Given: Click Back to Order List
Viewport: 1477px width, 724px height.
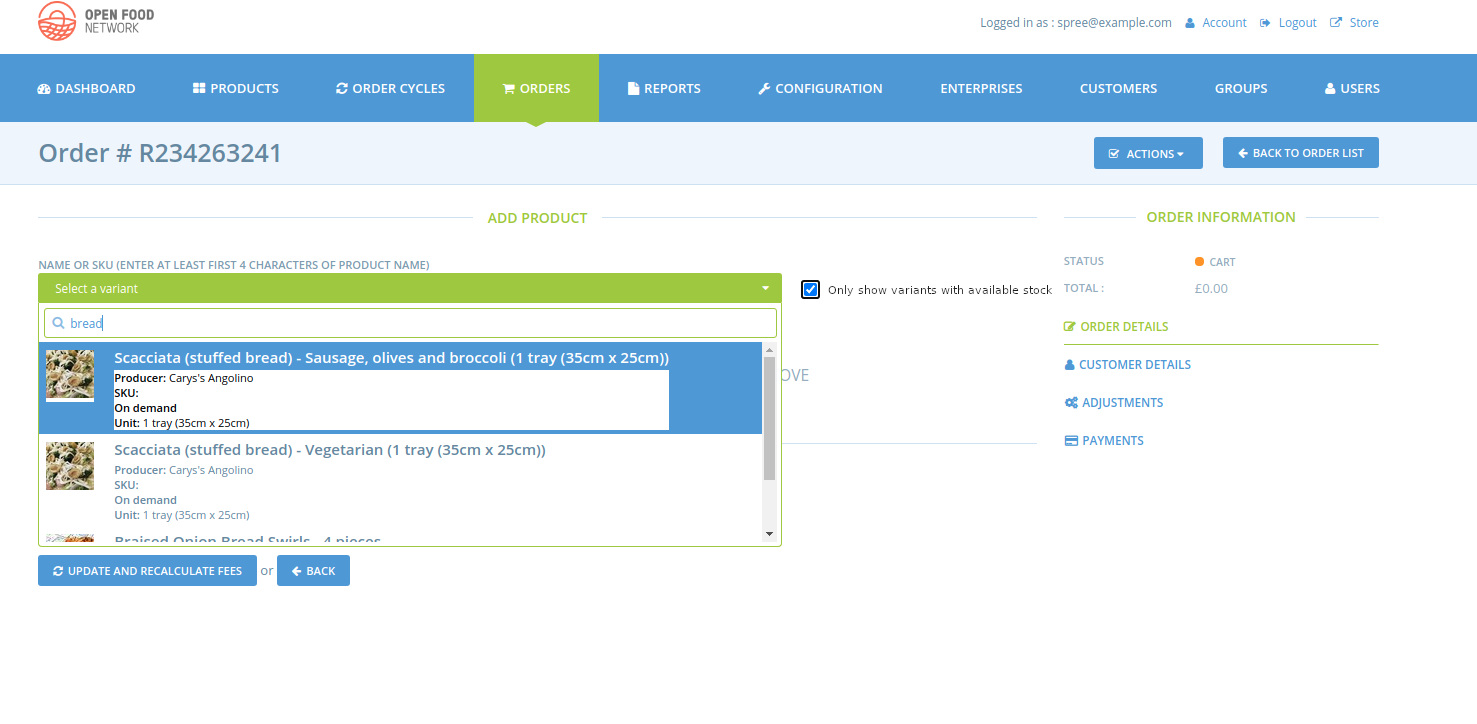Looking at the screenshot, I should (x=1300, y=152).
